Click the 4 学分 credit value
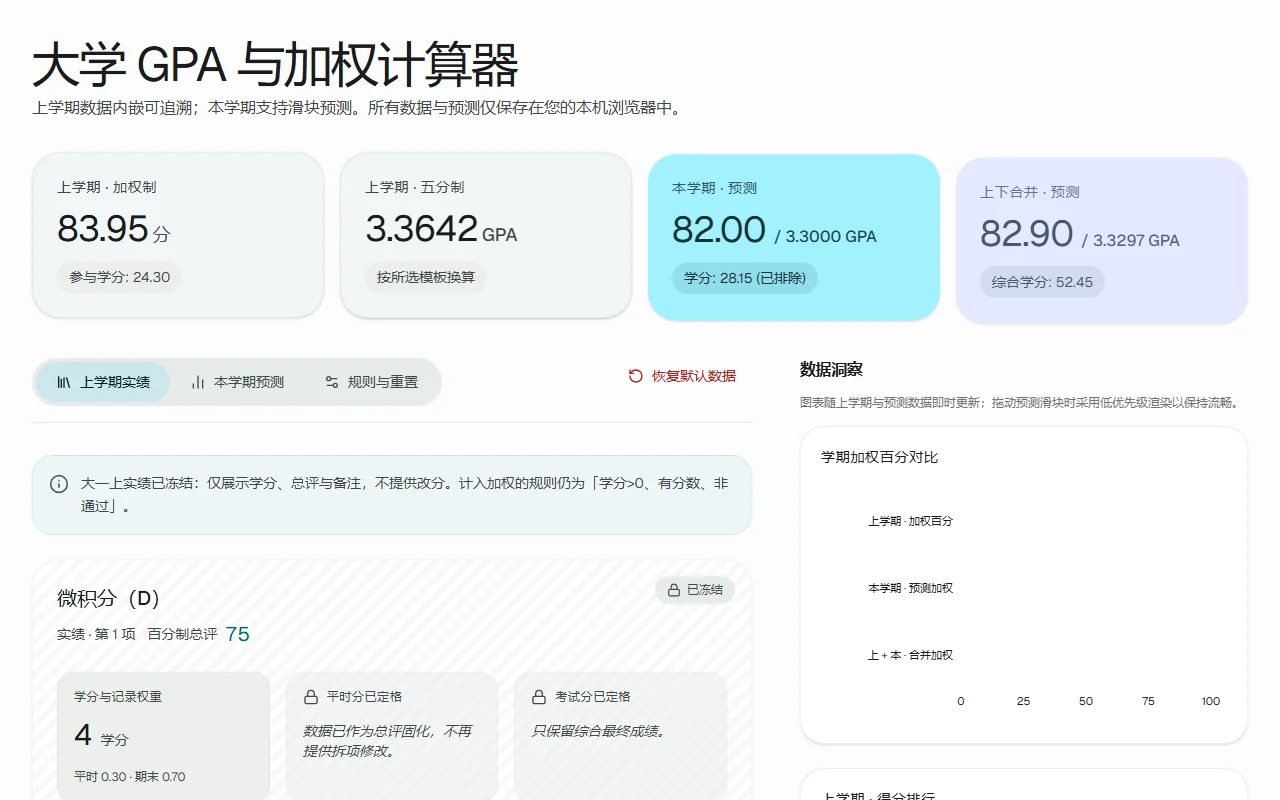This screenshot has height=800, width=1280. [x=101, y=736]
